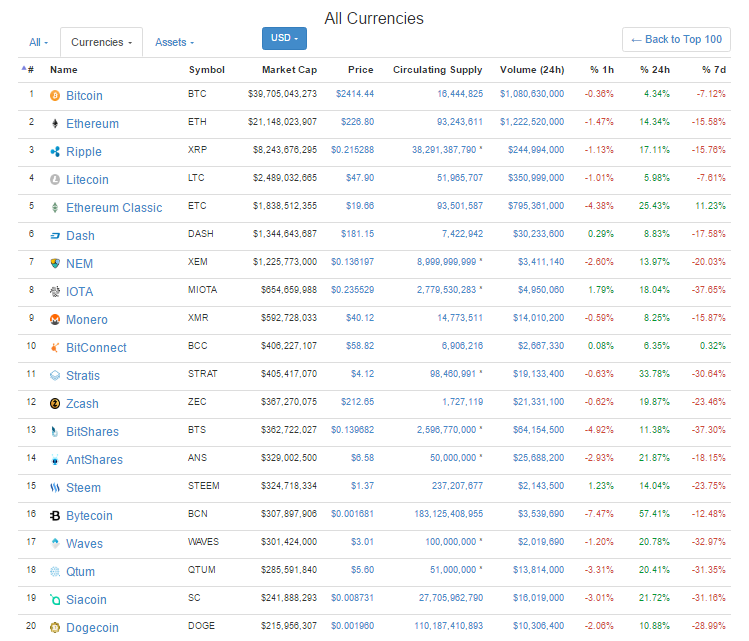Open the Assets dropdown

[x=174, y=43]
